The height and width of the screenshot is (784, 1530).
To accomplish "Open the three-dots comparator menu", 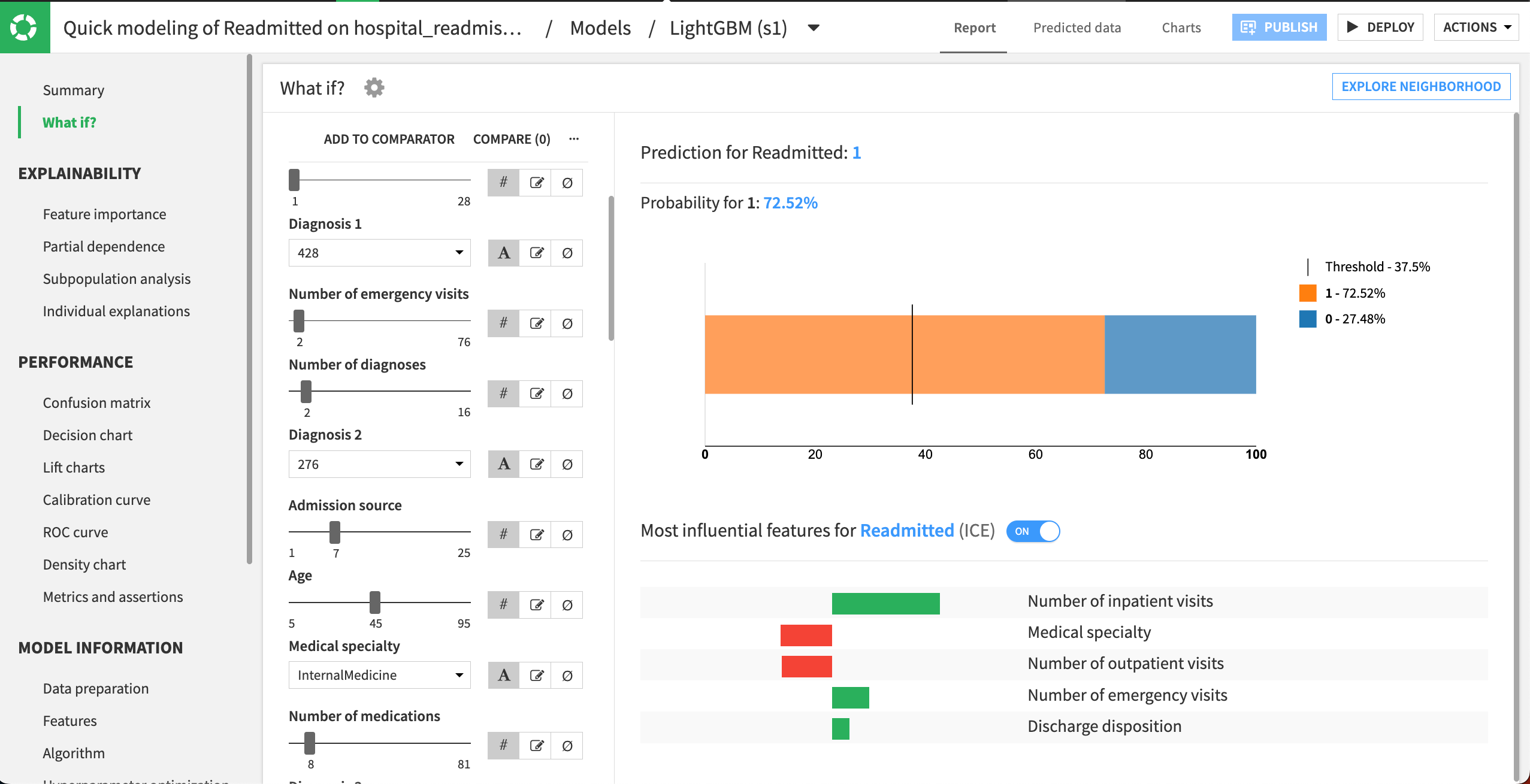I will 574,139.
